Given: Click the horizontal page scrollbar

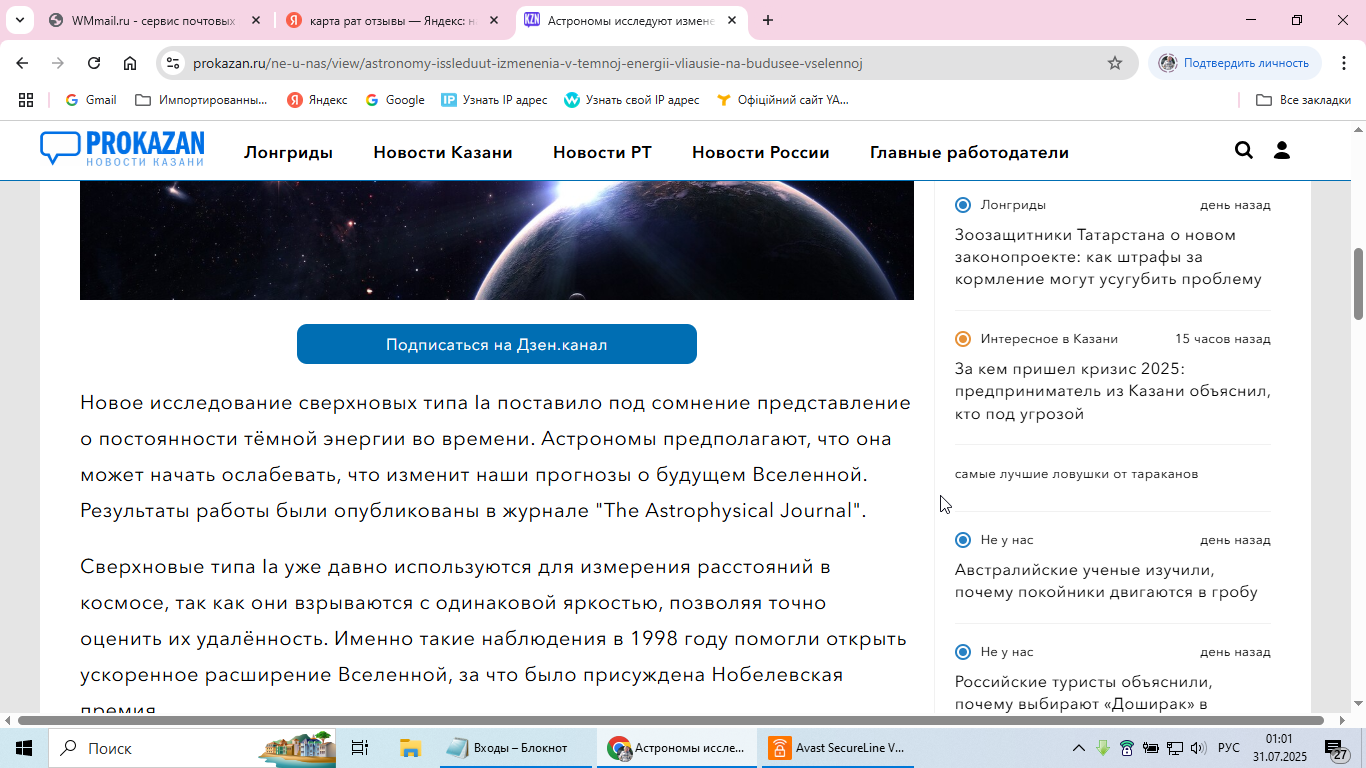Looking at the screenshot, I should click(x=670, y=720).
